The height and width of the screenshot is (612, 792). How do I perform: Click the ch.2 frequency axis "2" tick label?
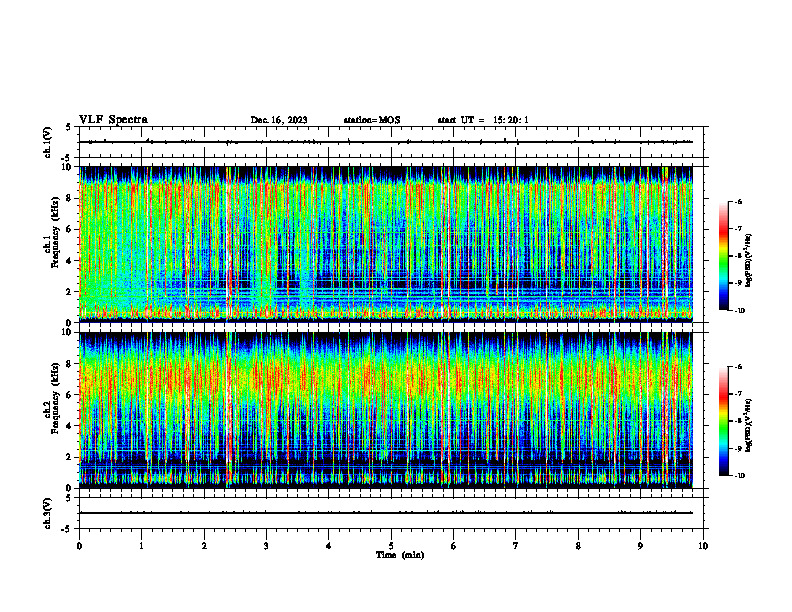pyautogui.click(x=69, y=457)
